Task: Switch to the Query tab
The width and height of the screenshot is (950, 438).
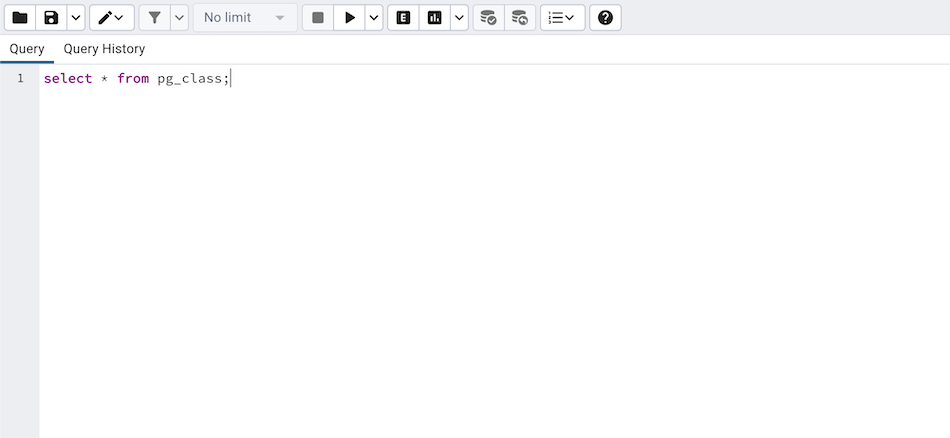Action: 27,49
